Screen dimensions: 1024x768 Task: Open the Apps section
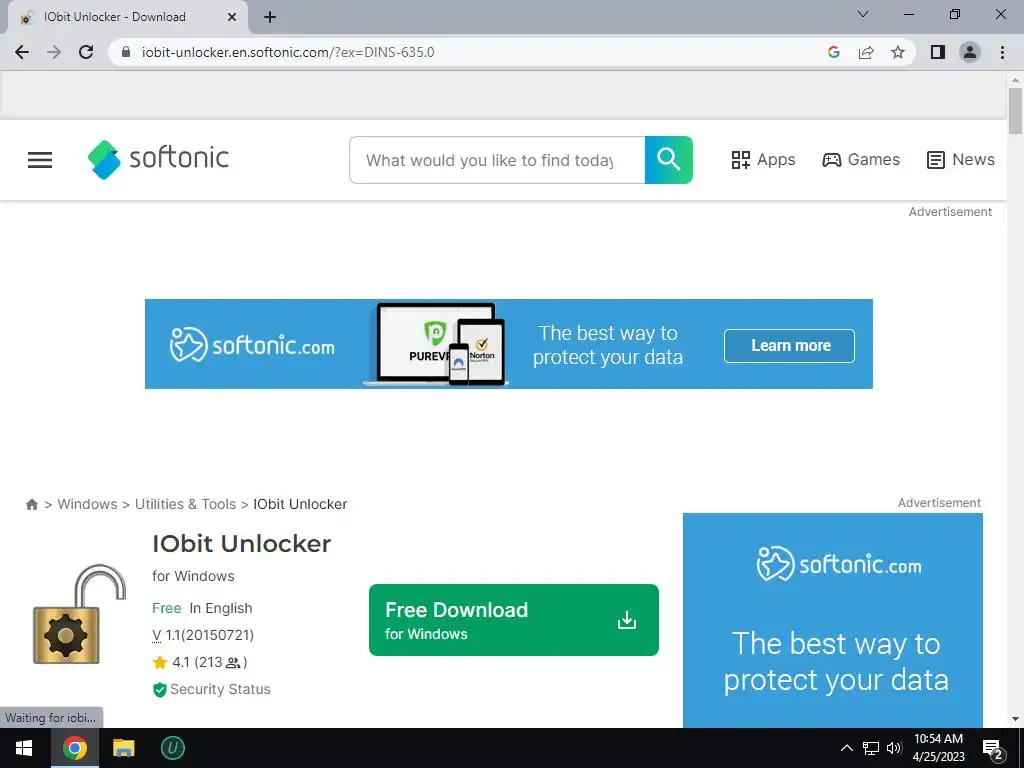click(763, 160)
